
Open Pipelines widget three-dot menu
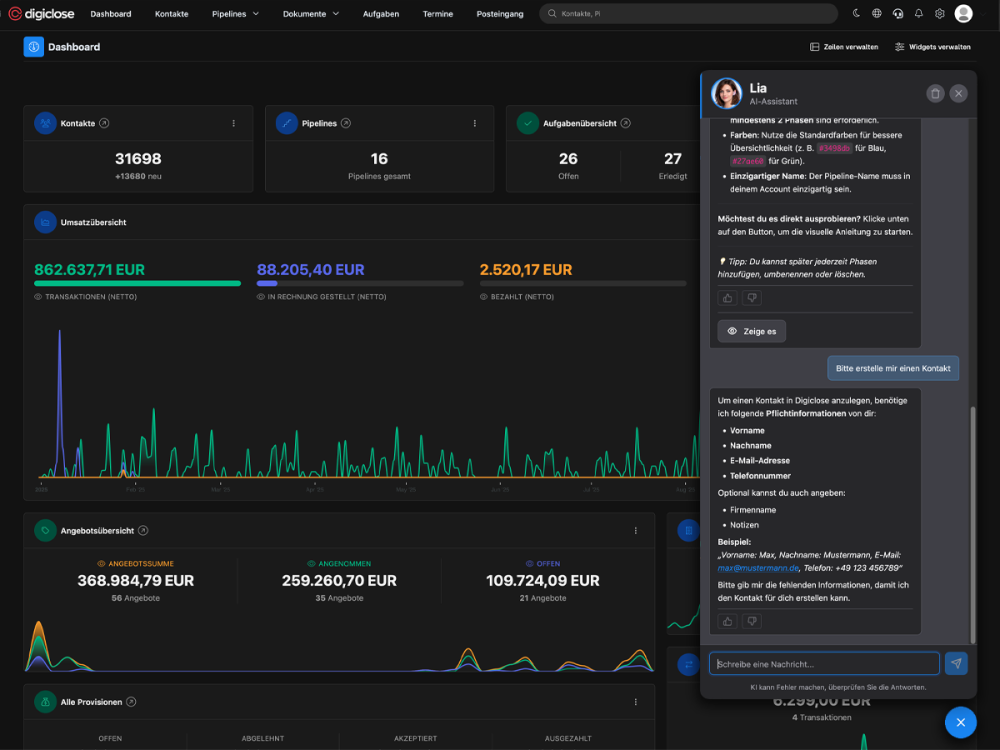tap(474, 123)
